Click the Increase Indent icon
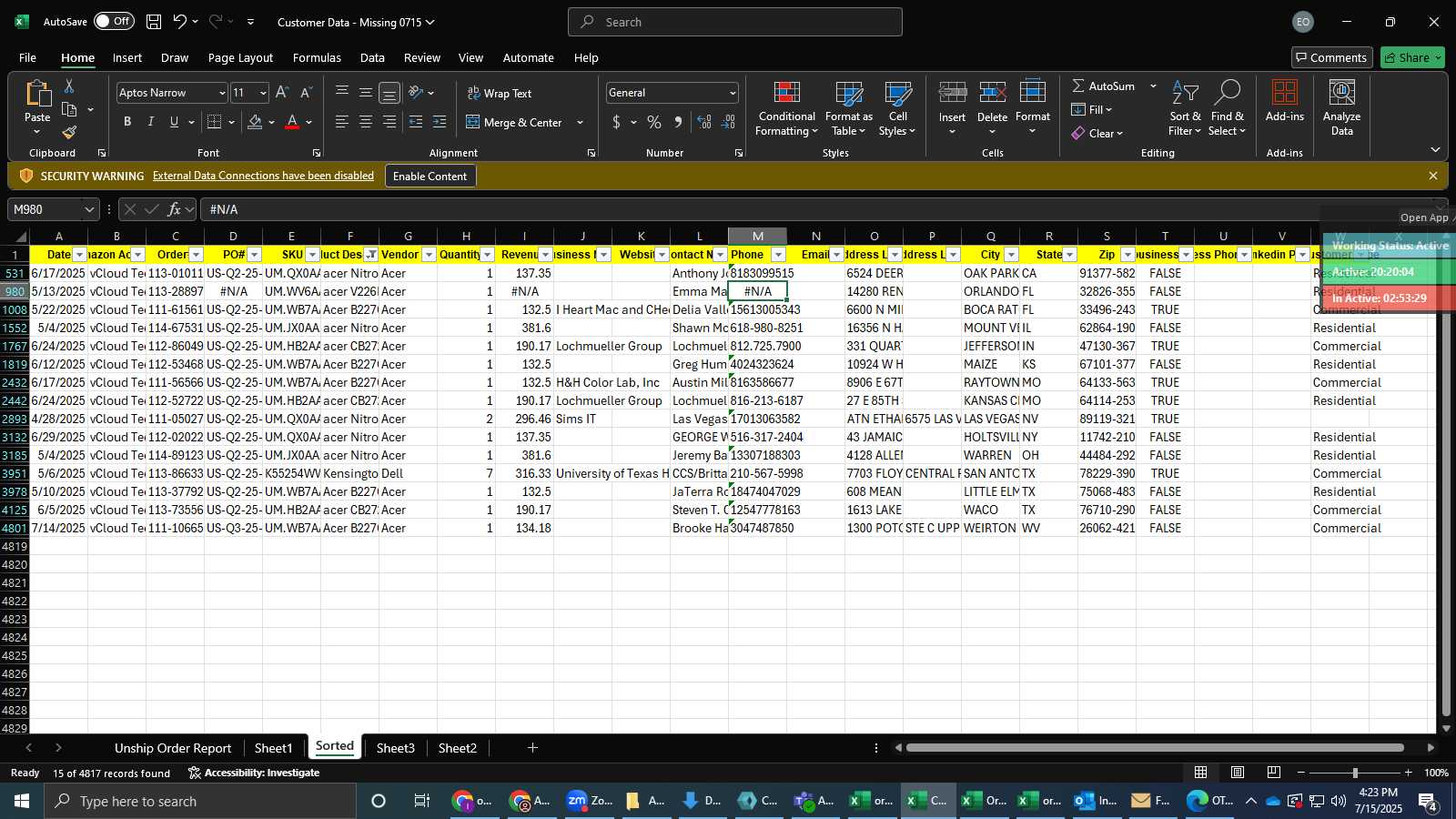 tap(440, 122)
